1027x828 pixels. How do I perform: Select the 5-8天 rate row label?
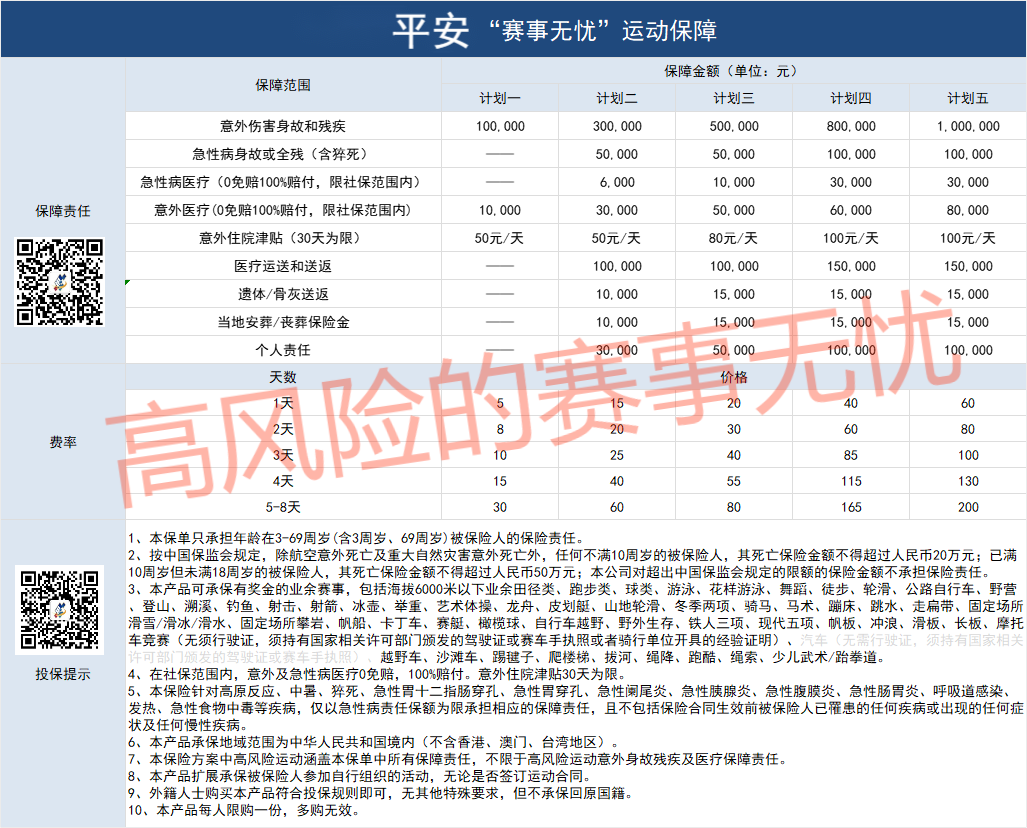[x=283, y=507]
